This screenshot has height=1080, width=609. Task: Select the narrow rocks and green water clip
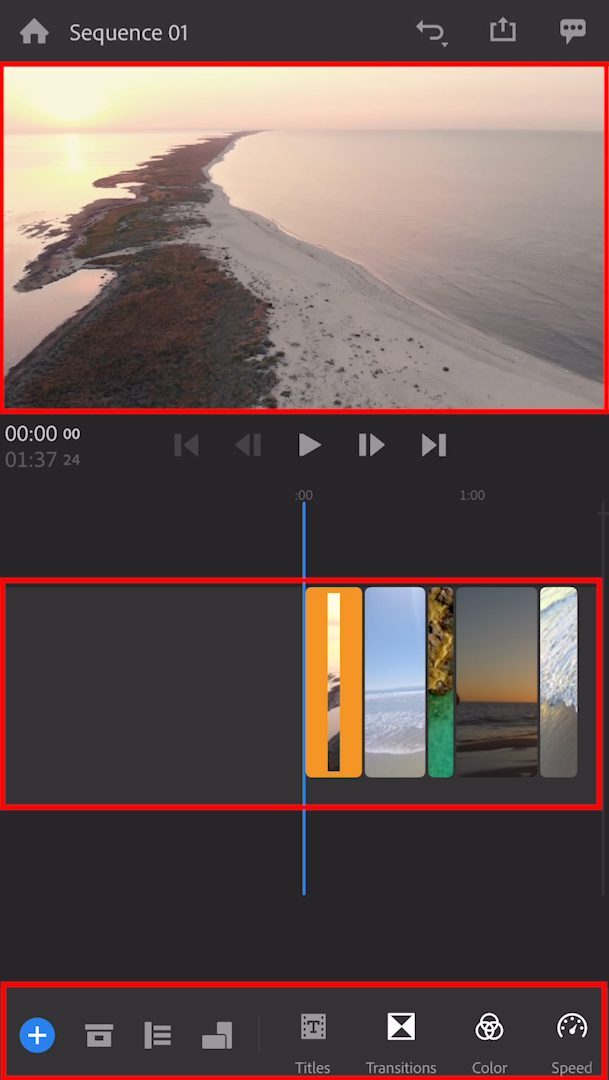coord(441,682)
